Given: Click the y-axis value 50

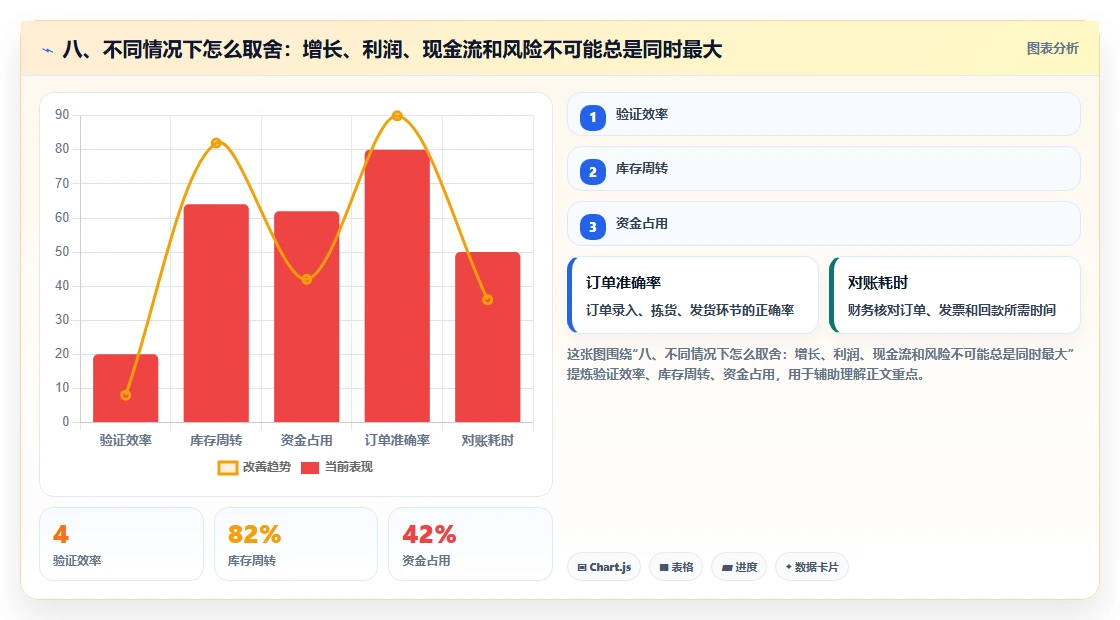Looking at the screenshot, I should [x=62, y=251].
